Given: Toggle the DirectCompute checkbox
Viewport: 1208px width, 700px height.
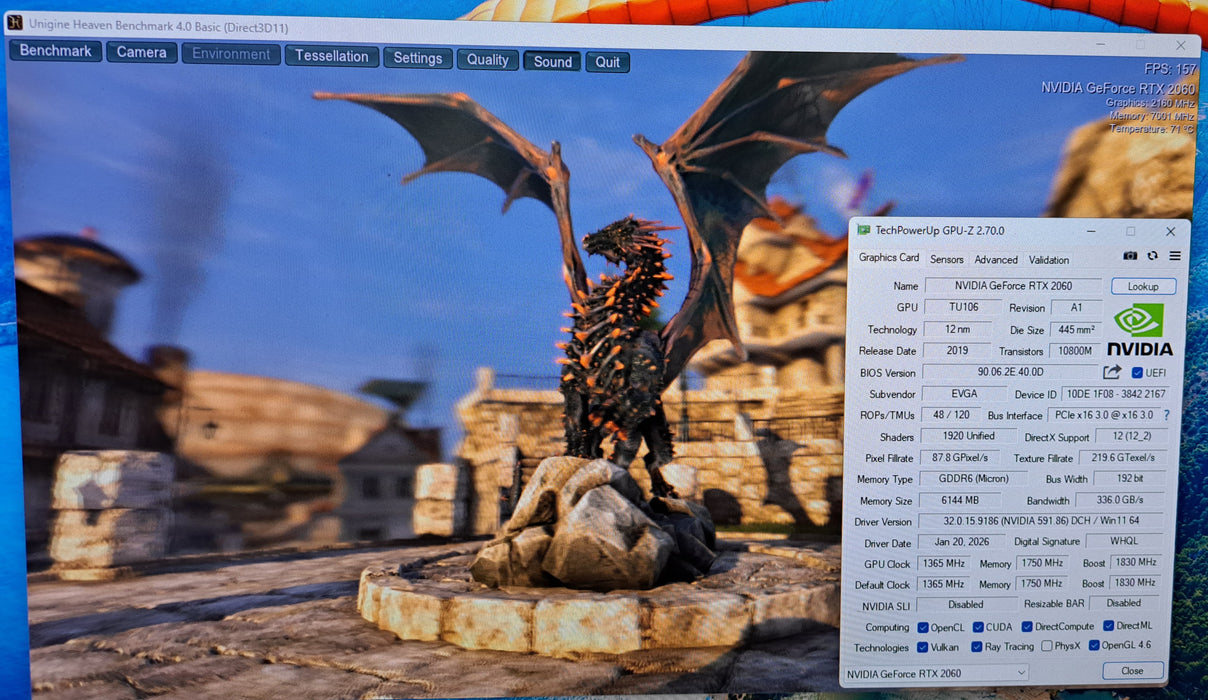Looking at the screenshot, I should coord(1027,627).
